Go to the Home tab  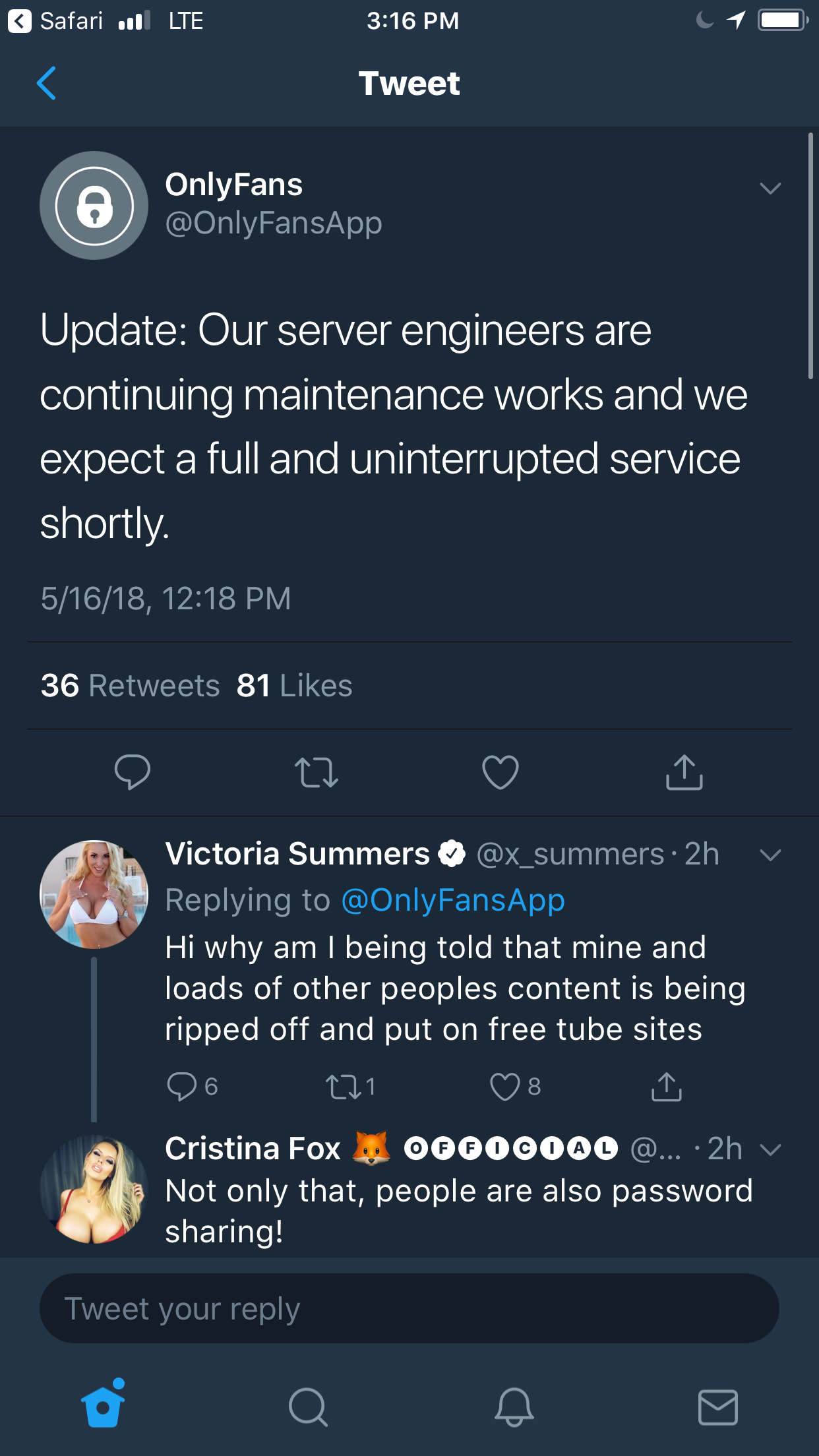103,1406
